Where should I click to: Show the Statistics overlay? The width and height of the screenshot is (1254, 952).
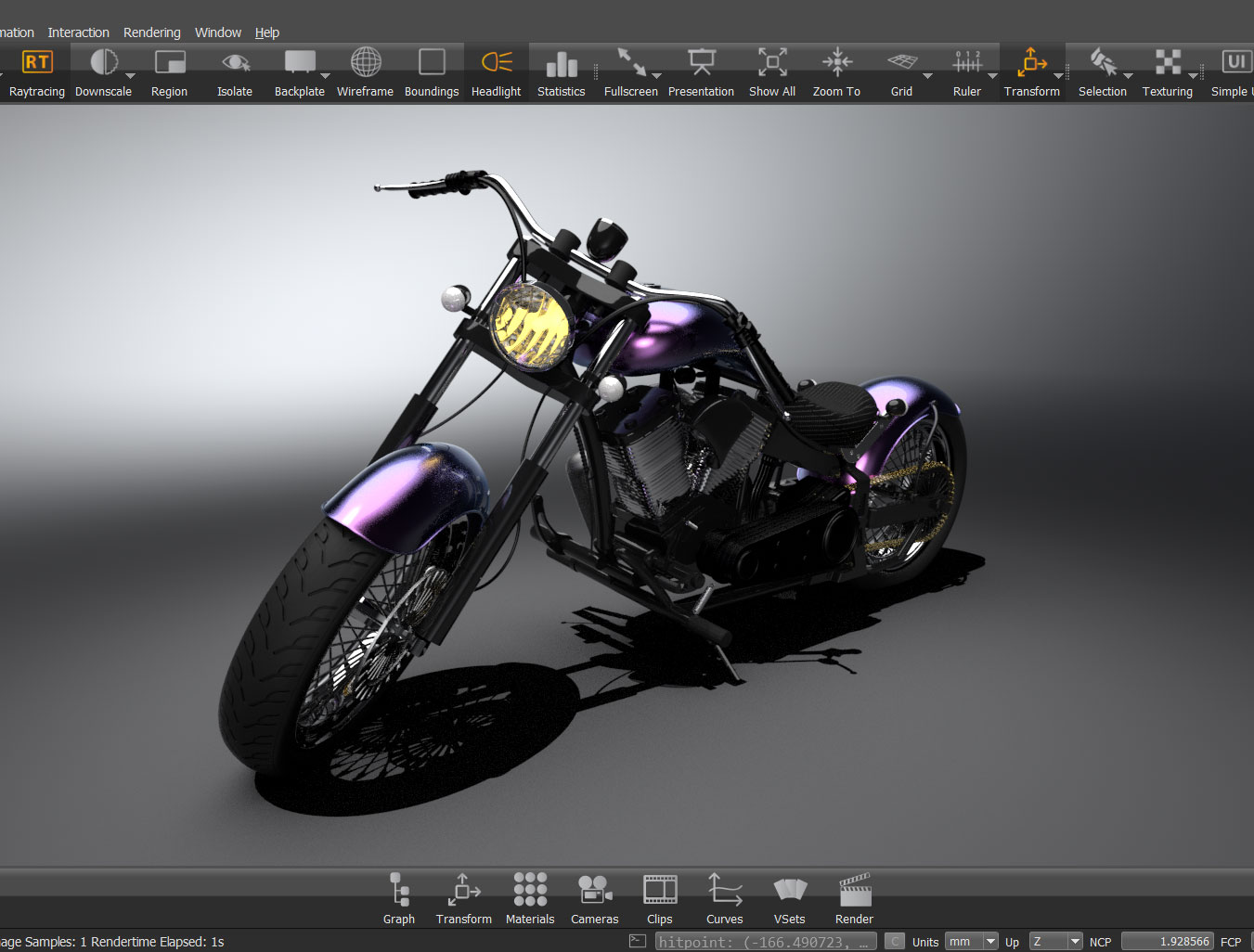(x=561, y=63)
